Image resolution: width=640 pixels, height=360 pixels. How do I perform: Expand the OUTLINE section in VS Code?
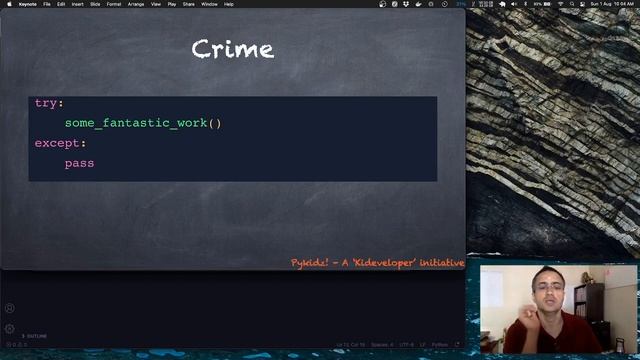point(34,336)
